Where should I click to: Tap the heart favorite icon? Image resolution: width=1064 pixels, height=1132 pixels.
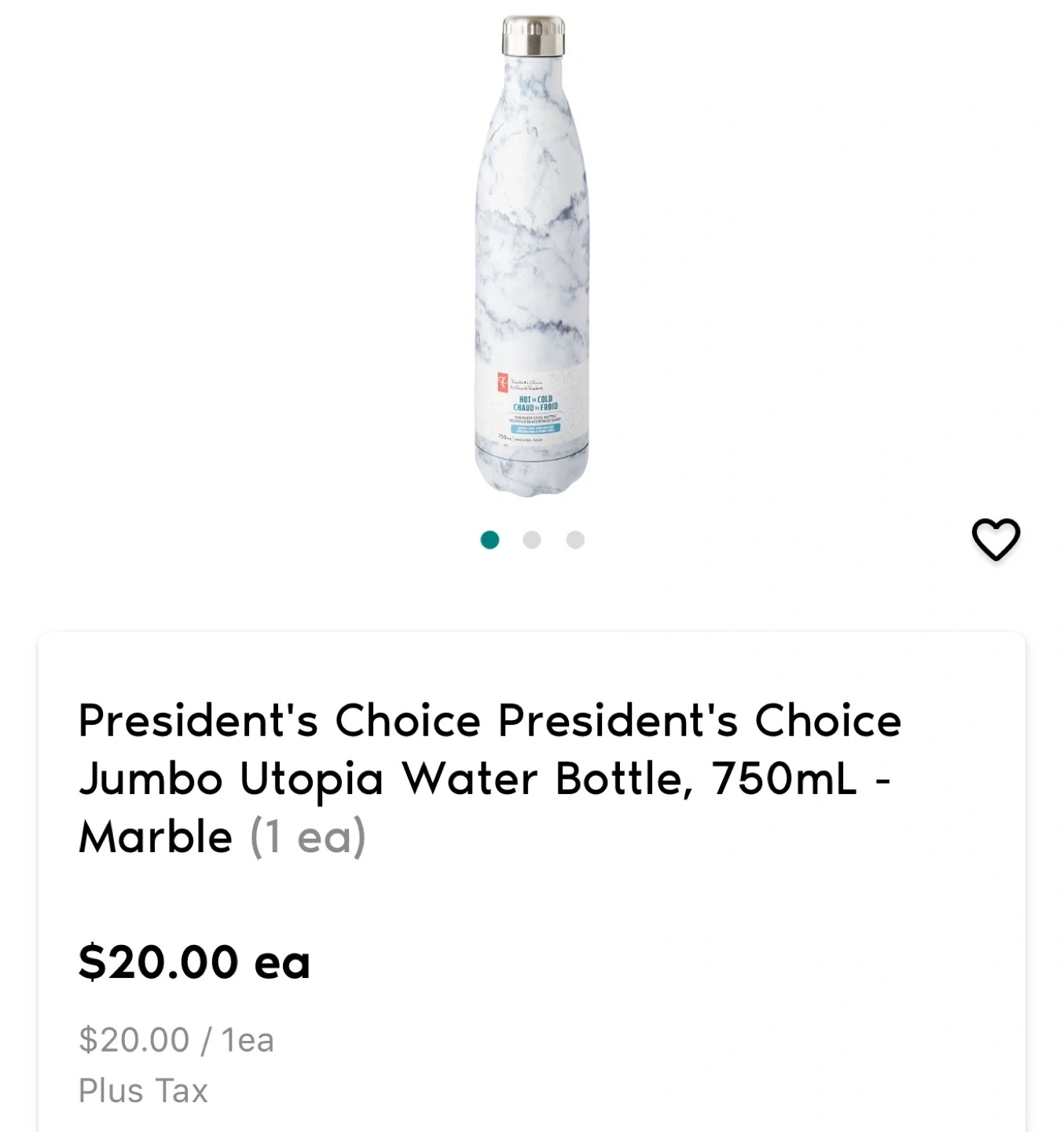pos(996,539)
